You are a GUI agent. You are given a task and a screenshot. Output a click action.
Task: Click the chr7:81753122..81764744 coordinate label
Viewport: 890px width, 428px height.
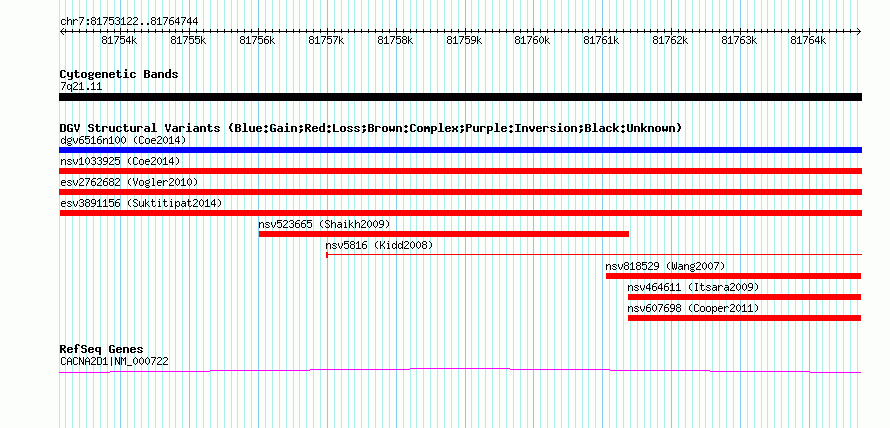click(129, 22)
